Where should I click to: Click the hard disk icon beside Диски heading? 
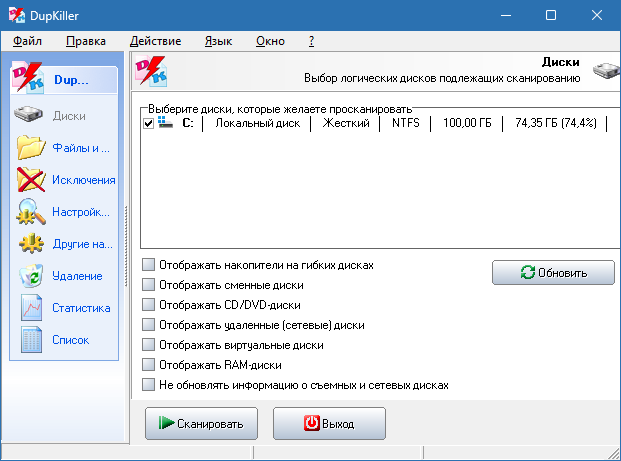click(x=606, y=70)
